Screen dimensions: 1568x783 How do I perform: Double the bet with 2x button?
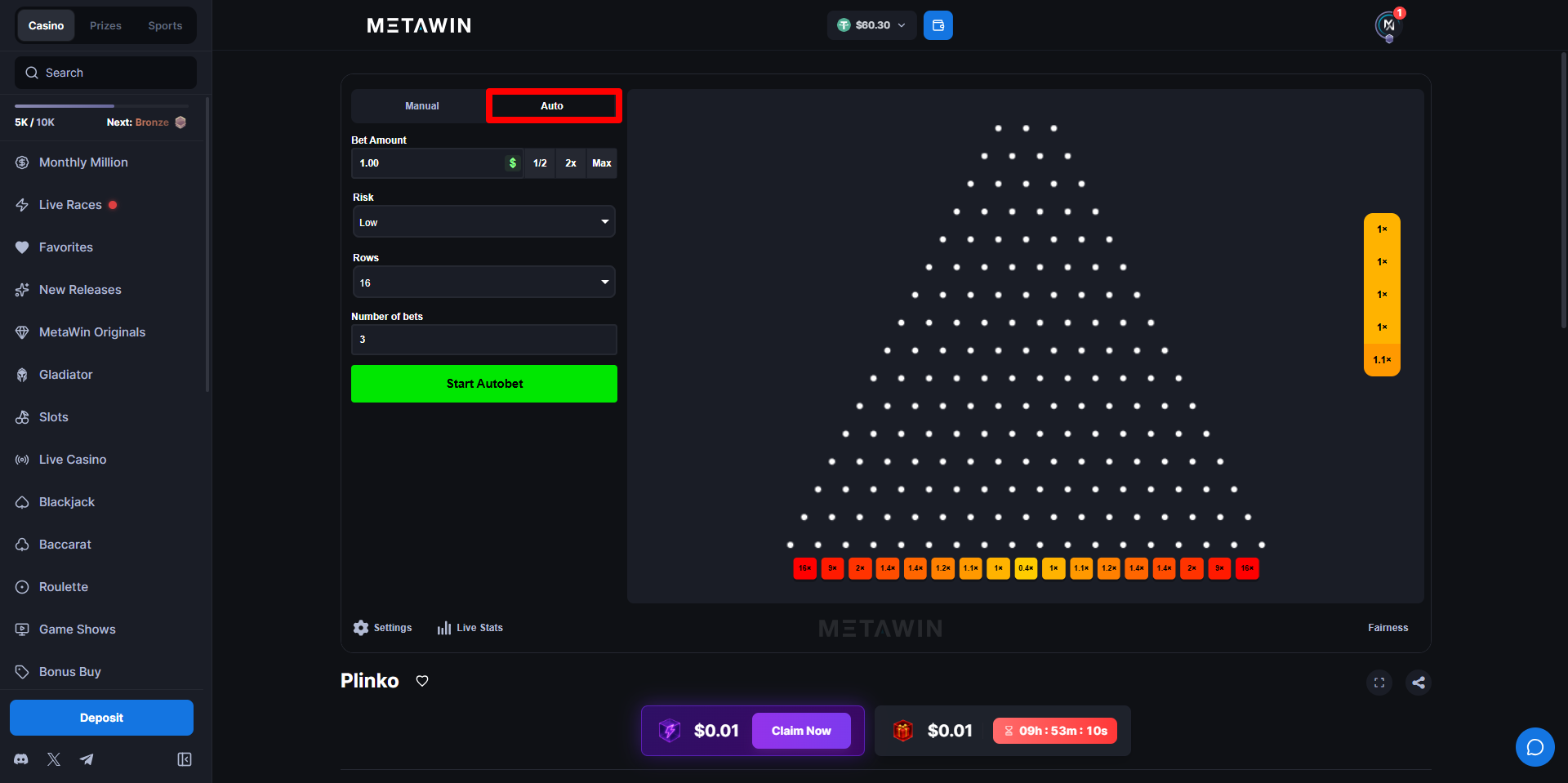571,163
